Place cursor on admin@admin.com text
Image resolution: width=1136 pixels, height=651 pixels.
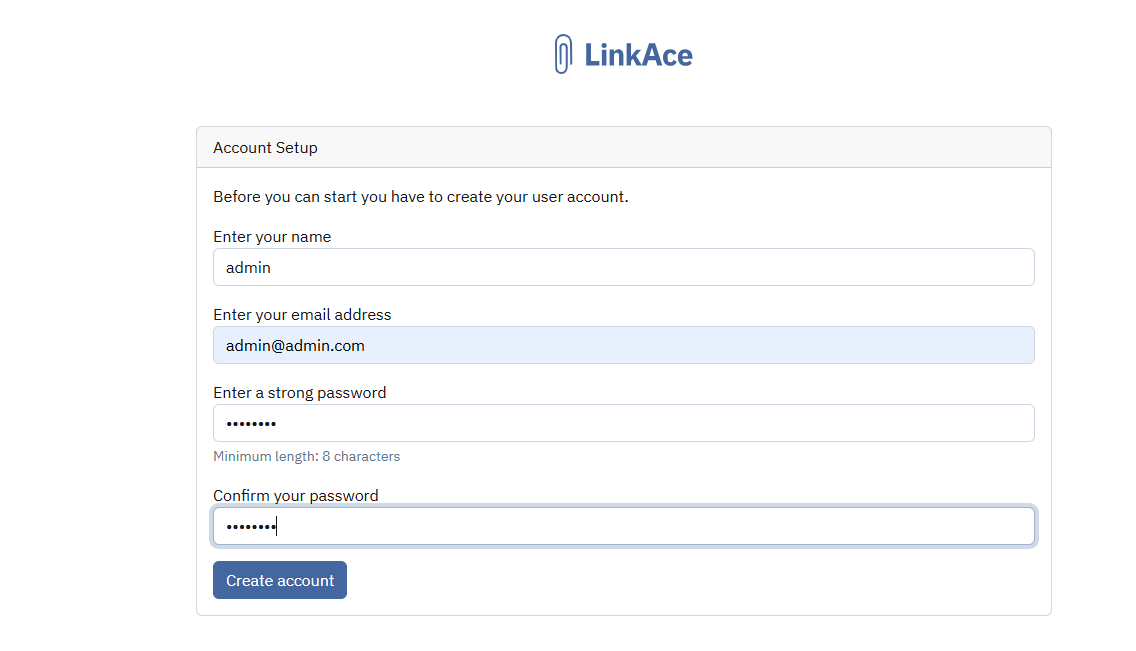[x=295, y=345]
